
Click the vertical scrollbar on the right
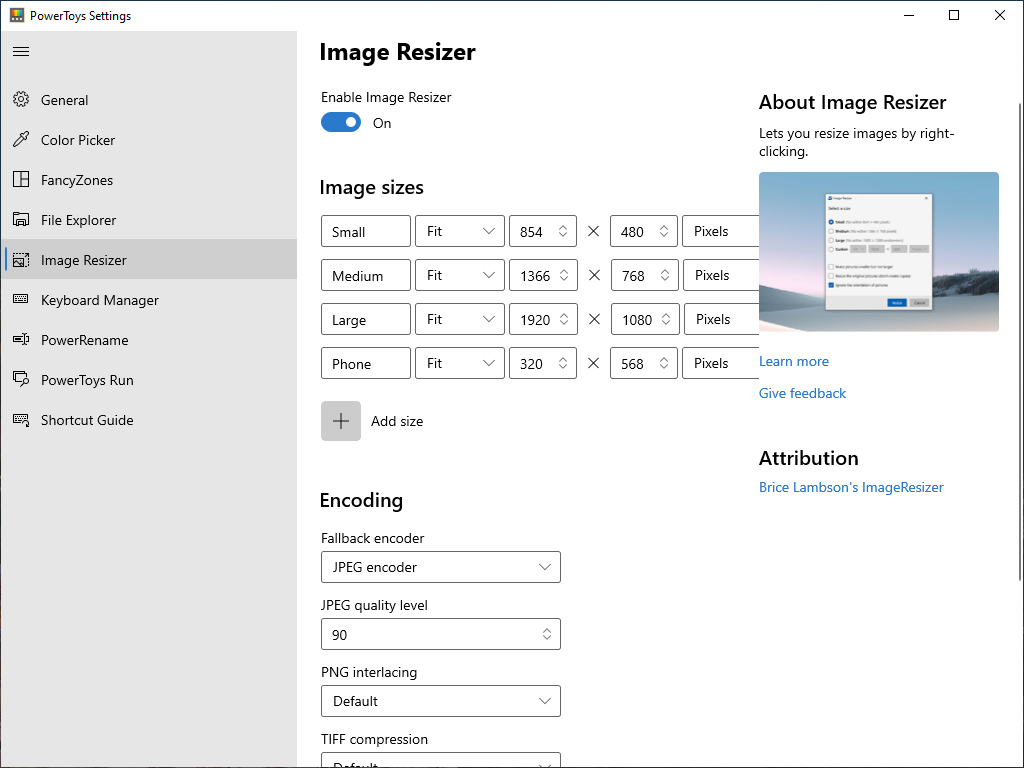coord(1020,340)
